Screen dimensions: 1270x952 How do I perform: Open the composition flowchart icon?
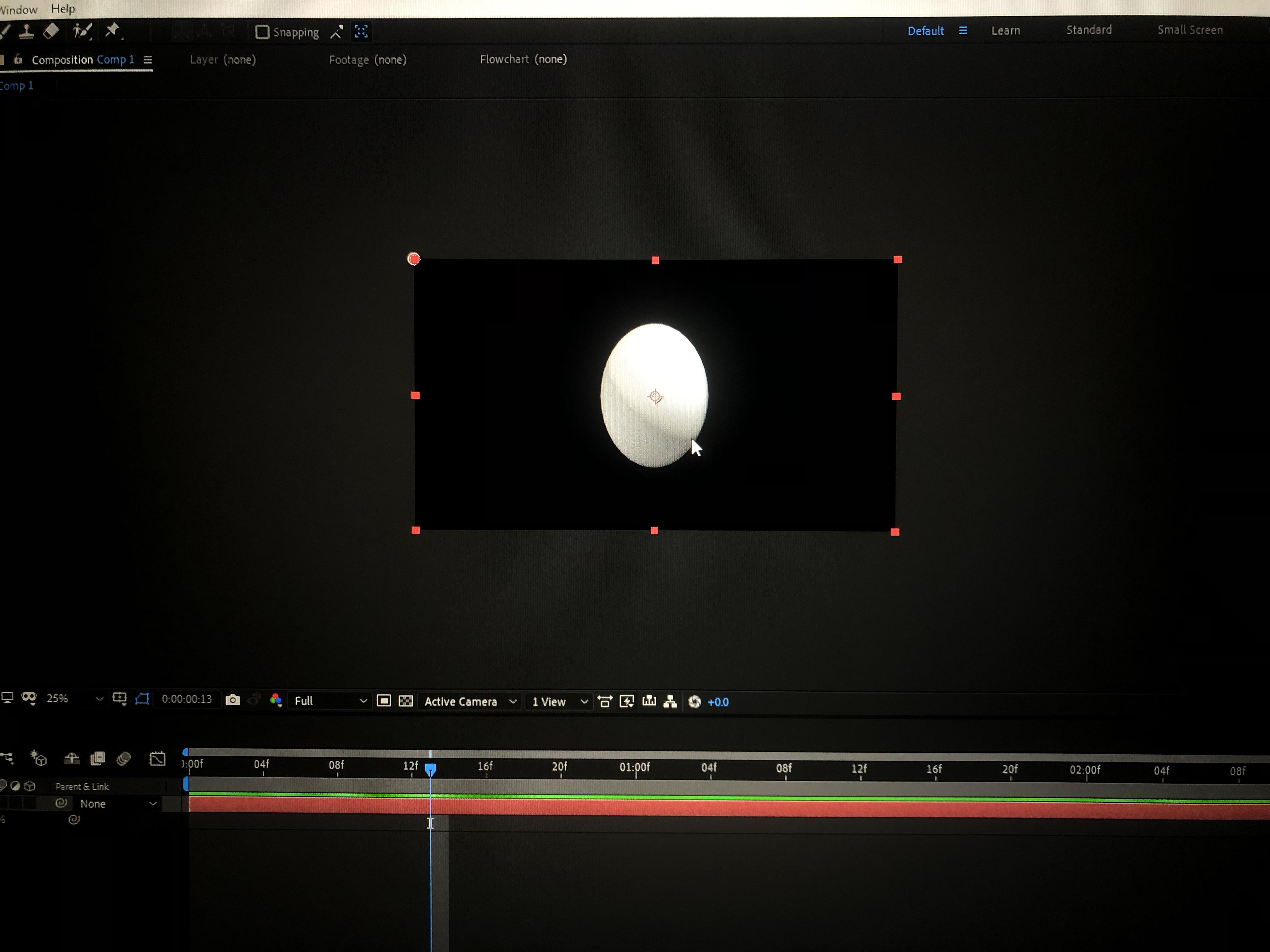point(670,702)
